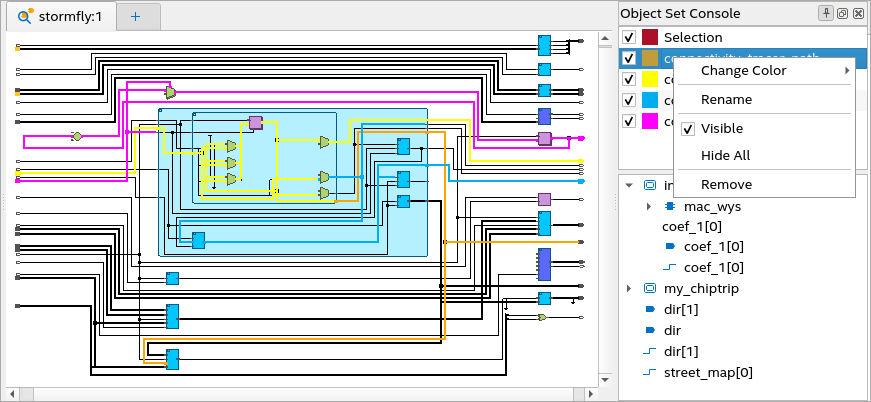Toggle the magenta object set checkbox
The height and width of the screenshot is (402, 871).
coord(629,121)
